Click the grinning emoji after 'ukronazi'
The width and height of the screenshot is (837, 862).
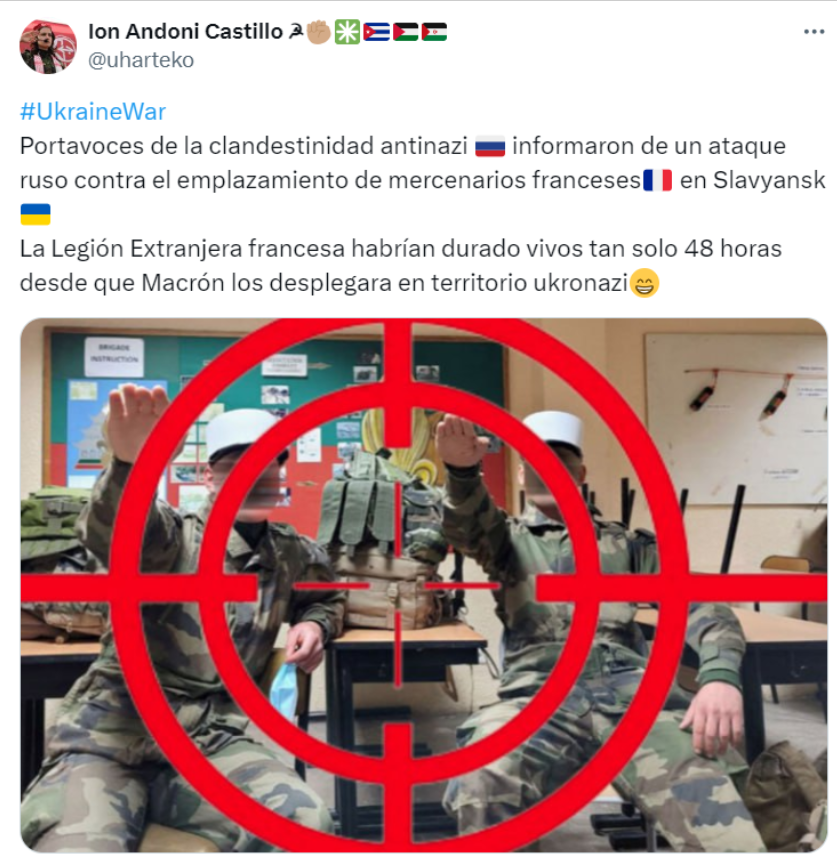tap(644, 283)
